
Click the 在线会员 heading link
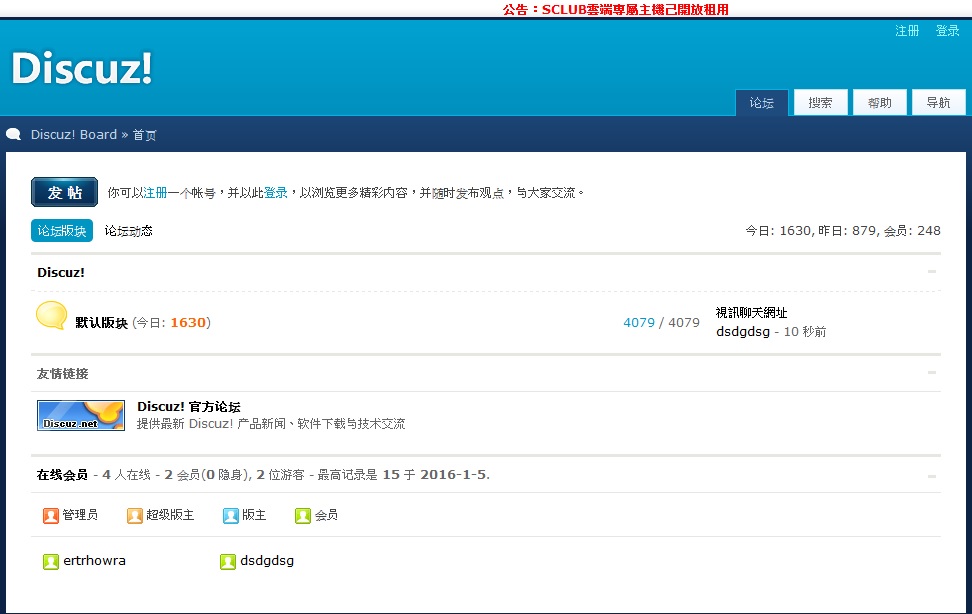[62, 475]
